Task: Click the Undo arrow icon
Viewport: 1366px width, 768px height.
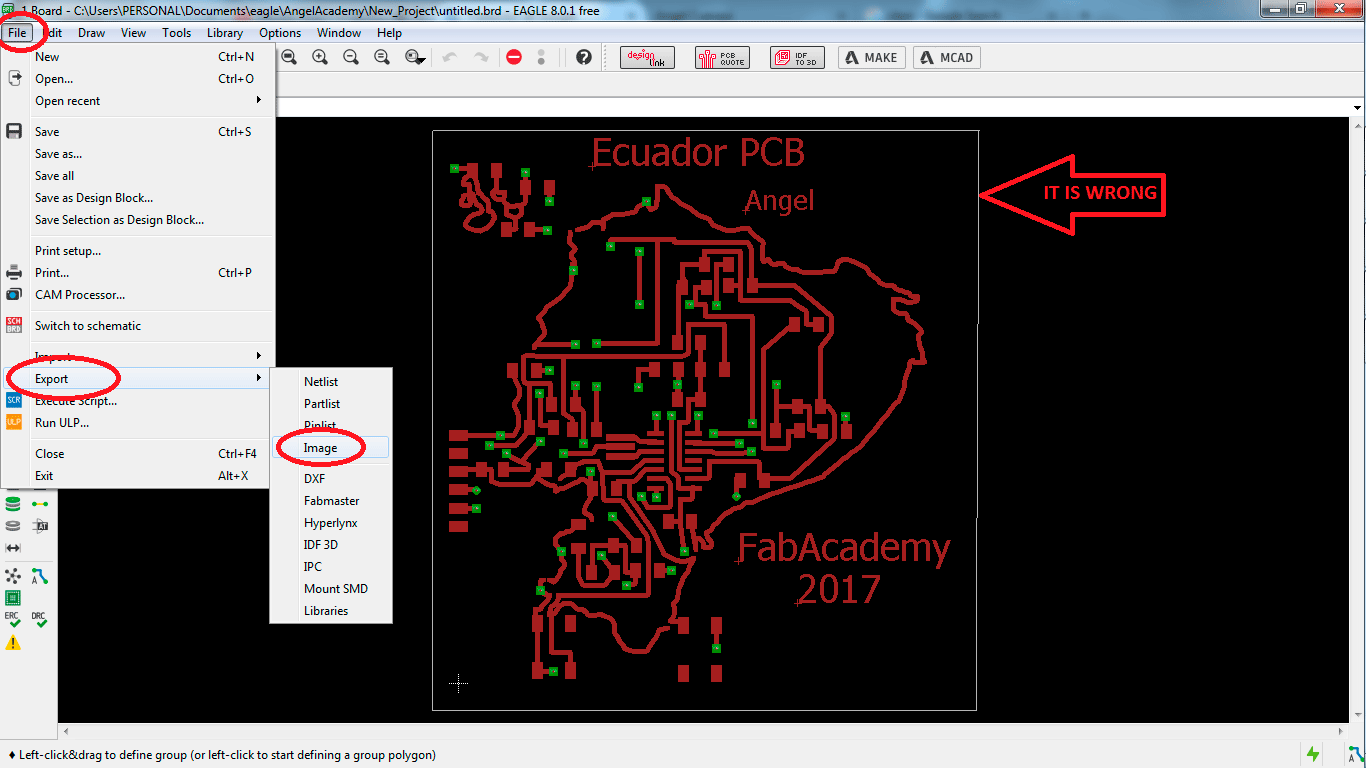Action: (x=450, y=58)
